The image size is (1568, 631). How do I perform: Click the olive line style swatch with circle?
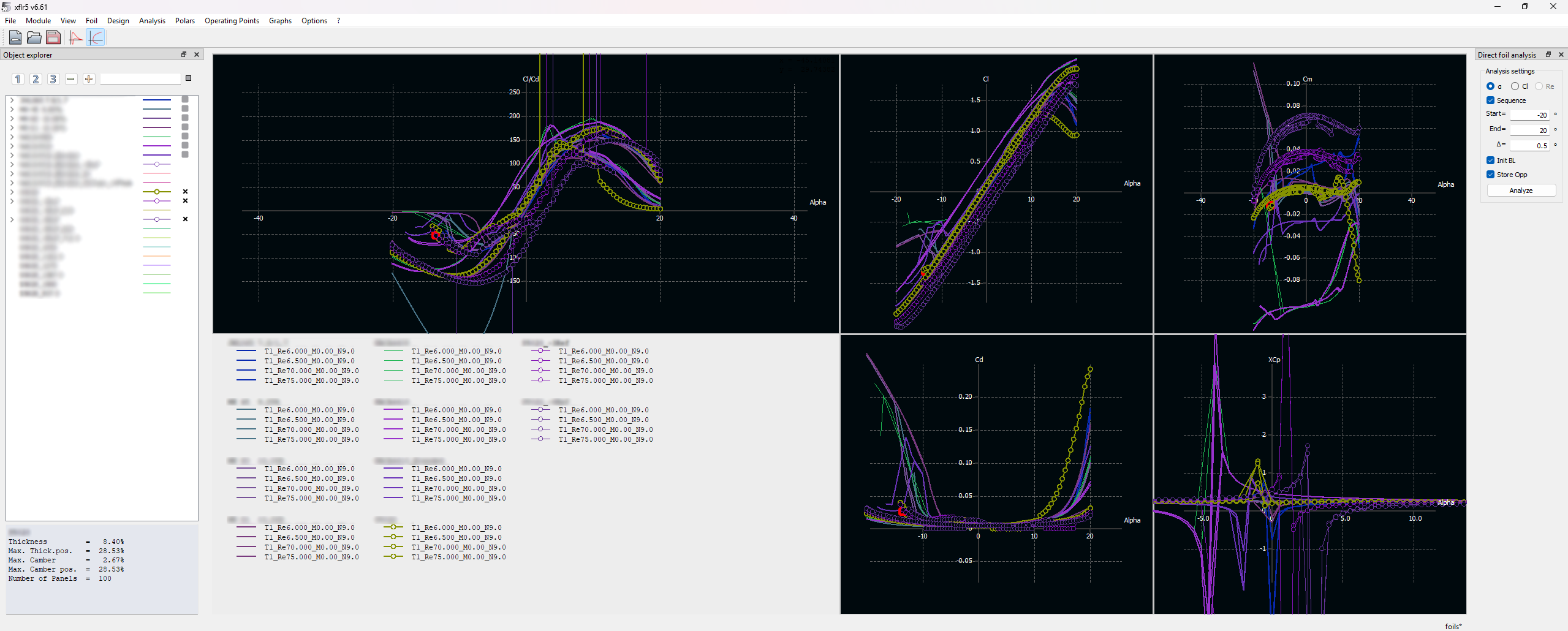(157, 192)
